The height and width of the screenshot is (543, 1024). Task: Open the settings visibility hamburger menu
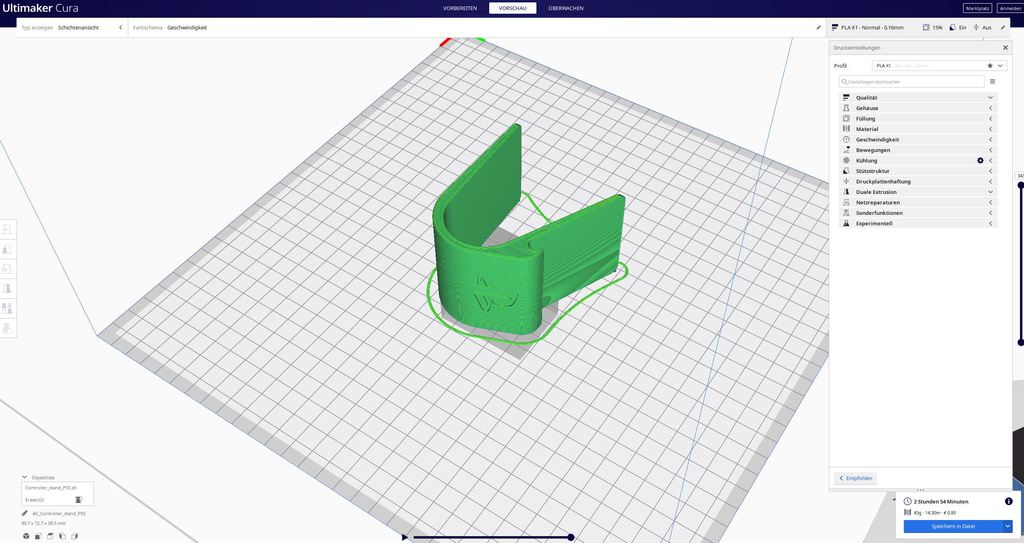tap(992, 82)
